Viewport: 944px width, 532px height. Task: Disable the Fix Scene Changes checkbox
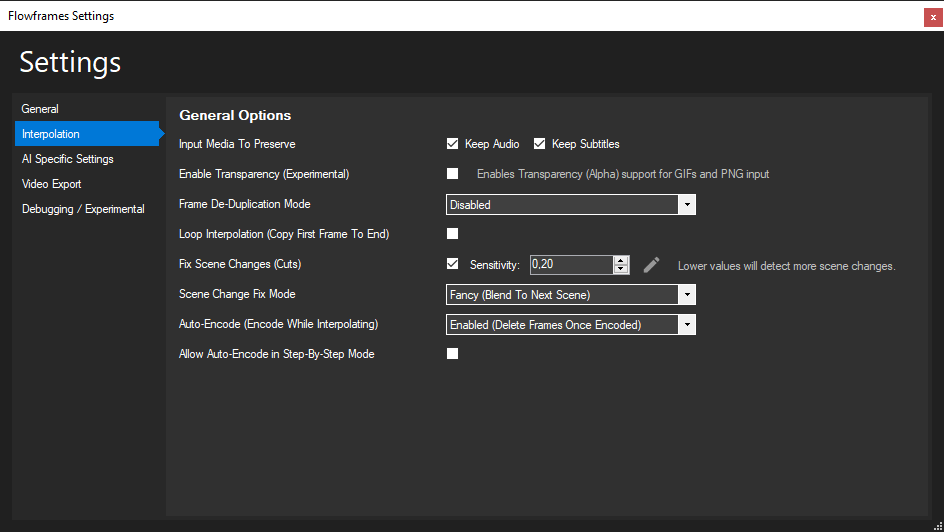(452, 264)
